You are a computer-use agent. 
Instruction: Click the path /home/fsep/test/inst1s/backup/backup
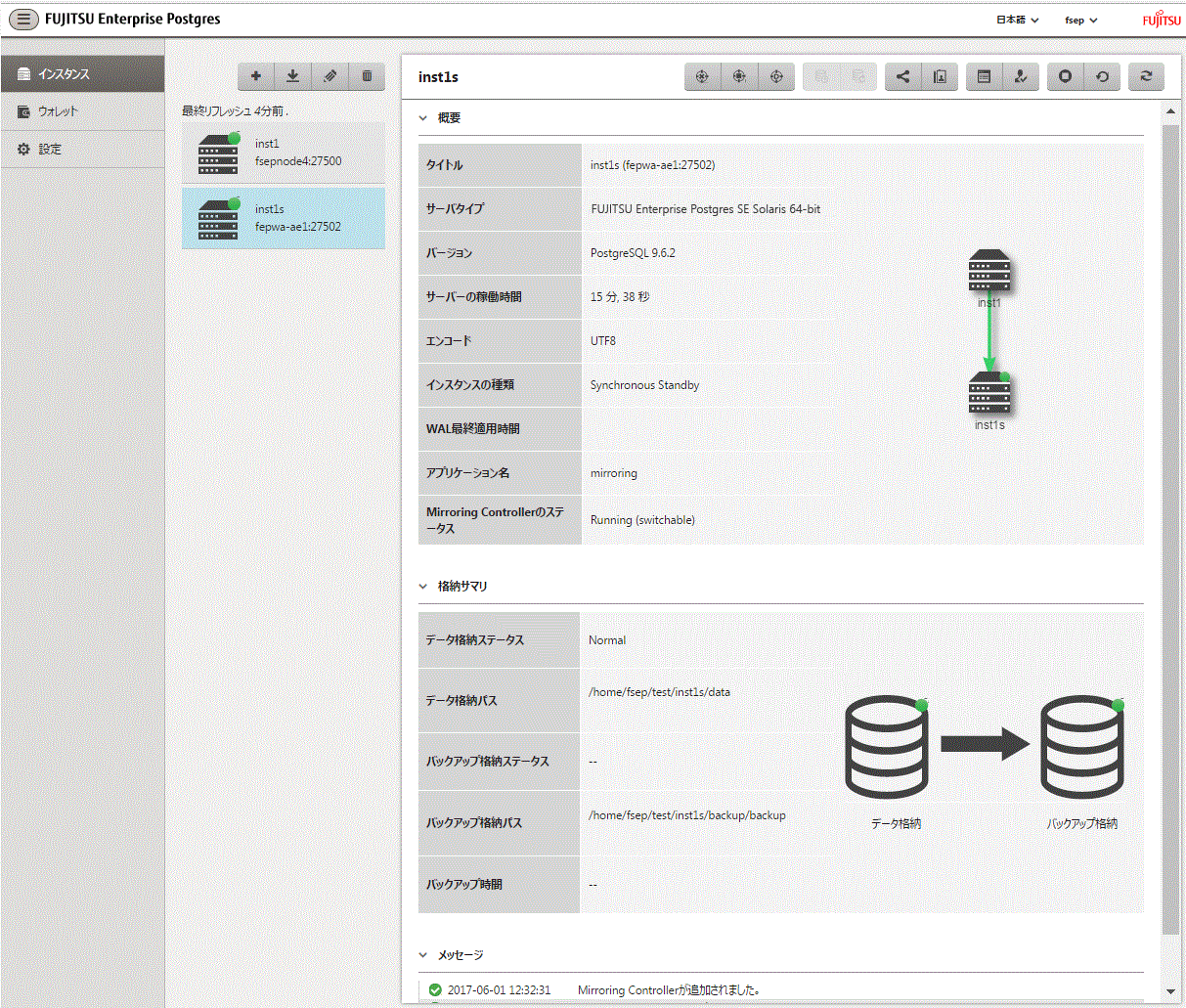pyautogui.click(x=687, y=815)
